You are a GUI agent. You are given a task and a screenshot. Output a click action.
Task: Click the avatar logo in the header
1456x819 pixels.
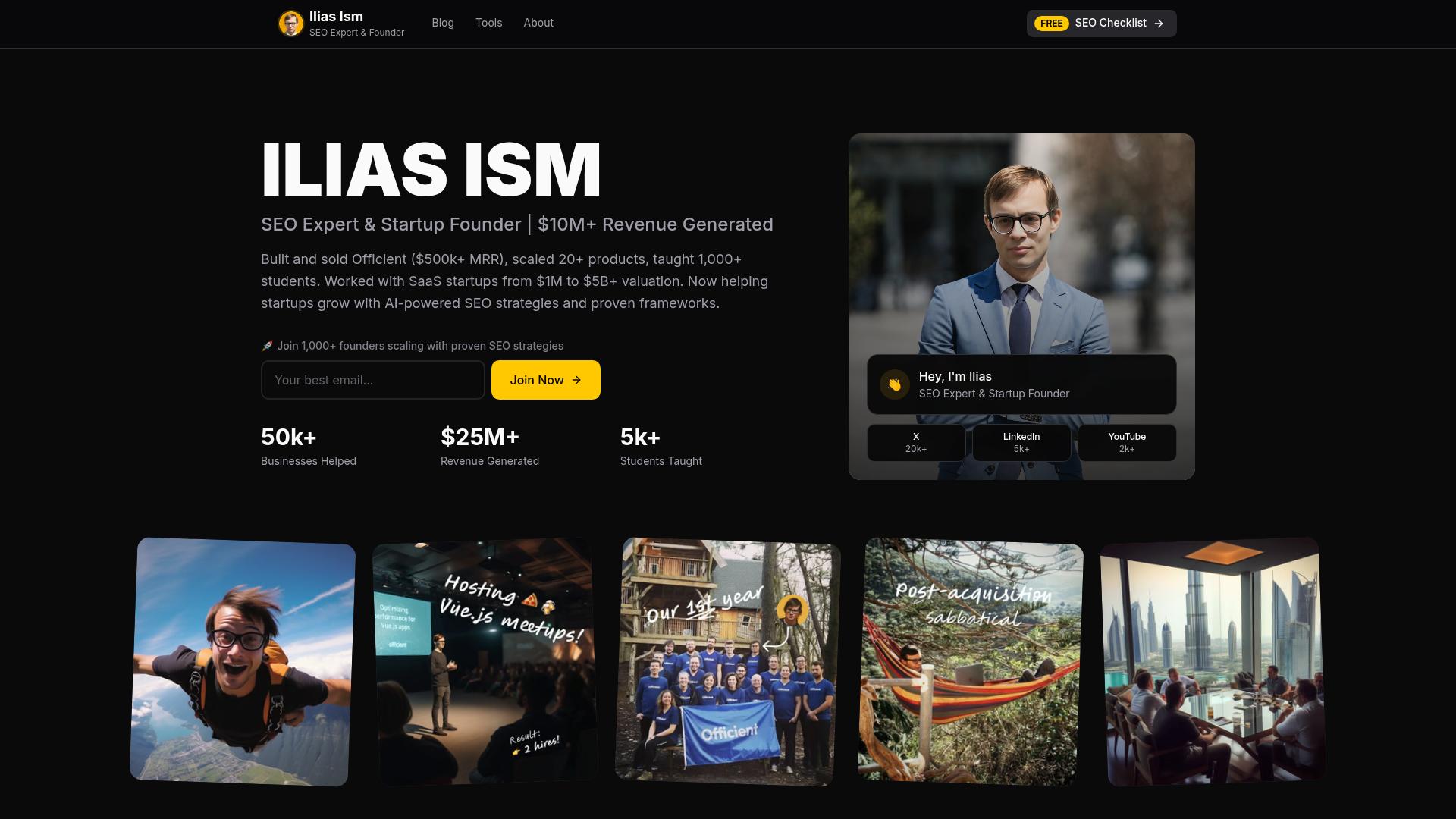click(x=291, y=23)
